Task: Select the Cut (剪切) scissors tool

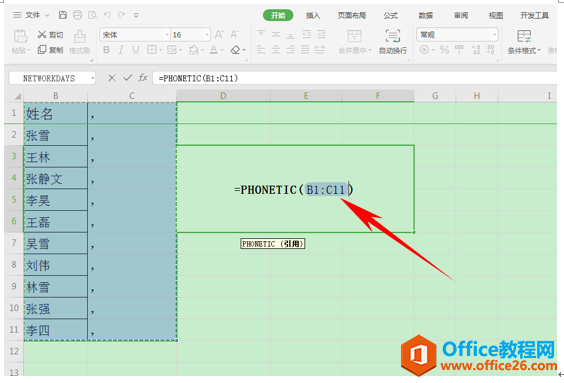Action: [x=50, y=35]
